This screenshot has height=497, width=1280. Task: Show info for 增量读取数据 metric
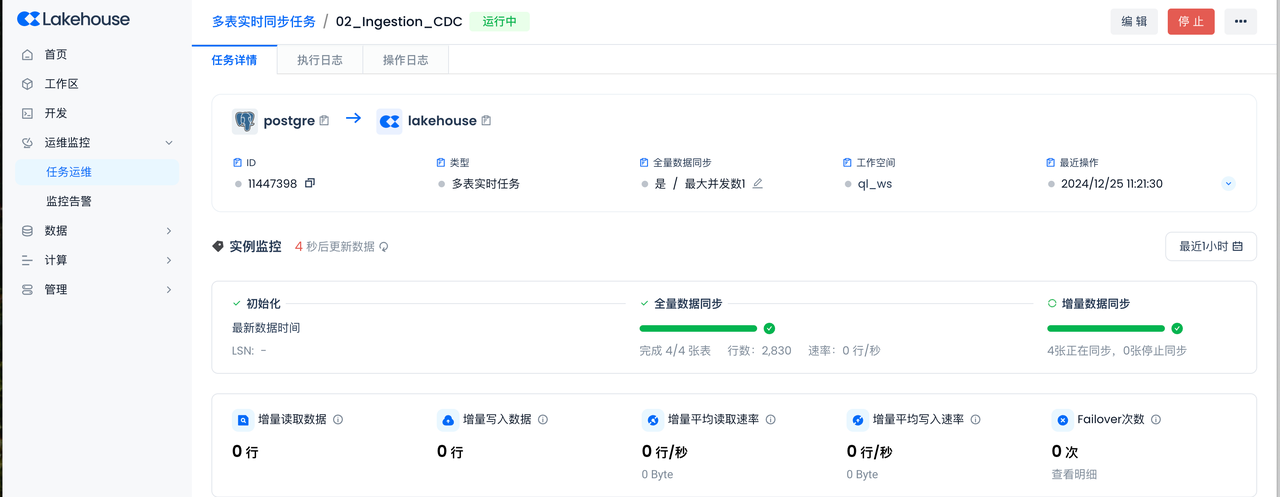tap(338, 420)
